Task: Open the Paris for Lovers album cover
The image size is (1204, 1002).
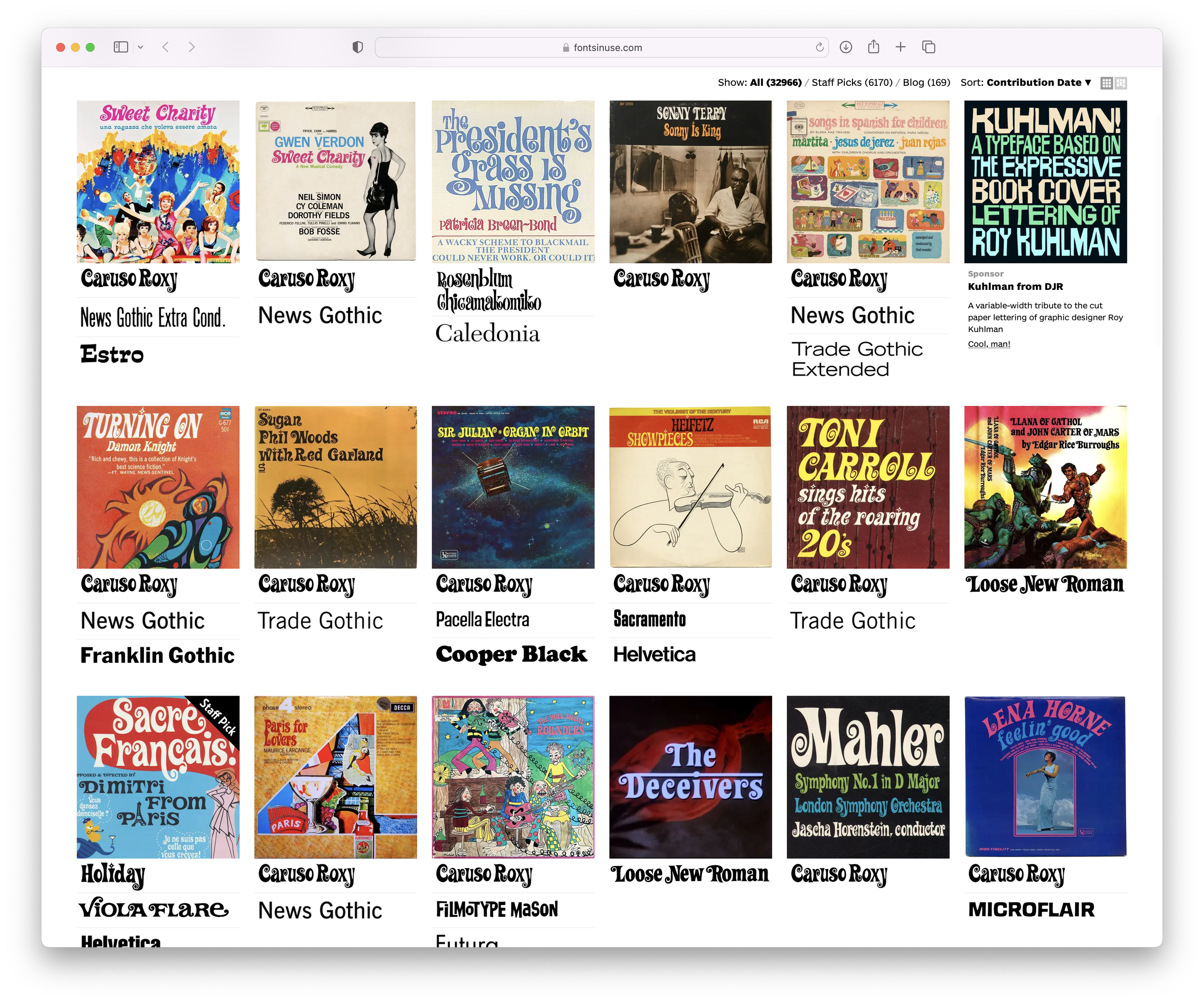Action: point(335,777)
